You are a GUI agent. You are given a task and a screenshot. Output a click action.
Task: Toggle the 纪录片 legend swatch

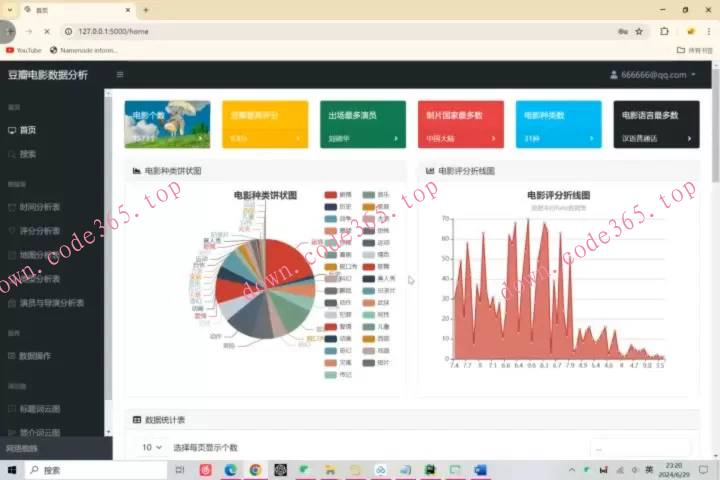click(368, 291)
